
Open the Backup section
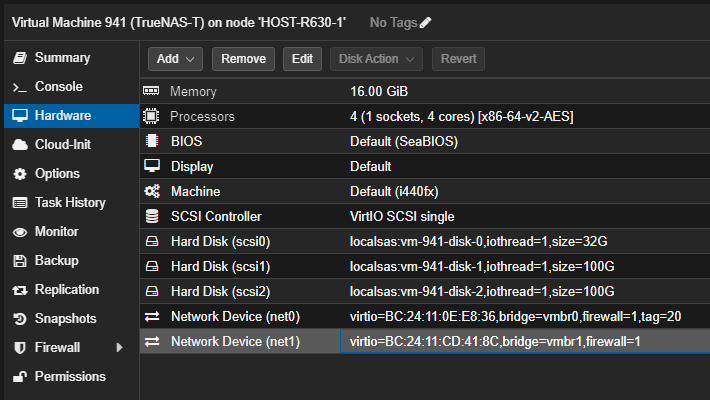click(x=72, y=260)
